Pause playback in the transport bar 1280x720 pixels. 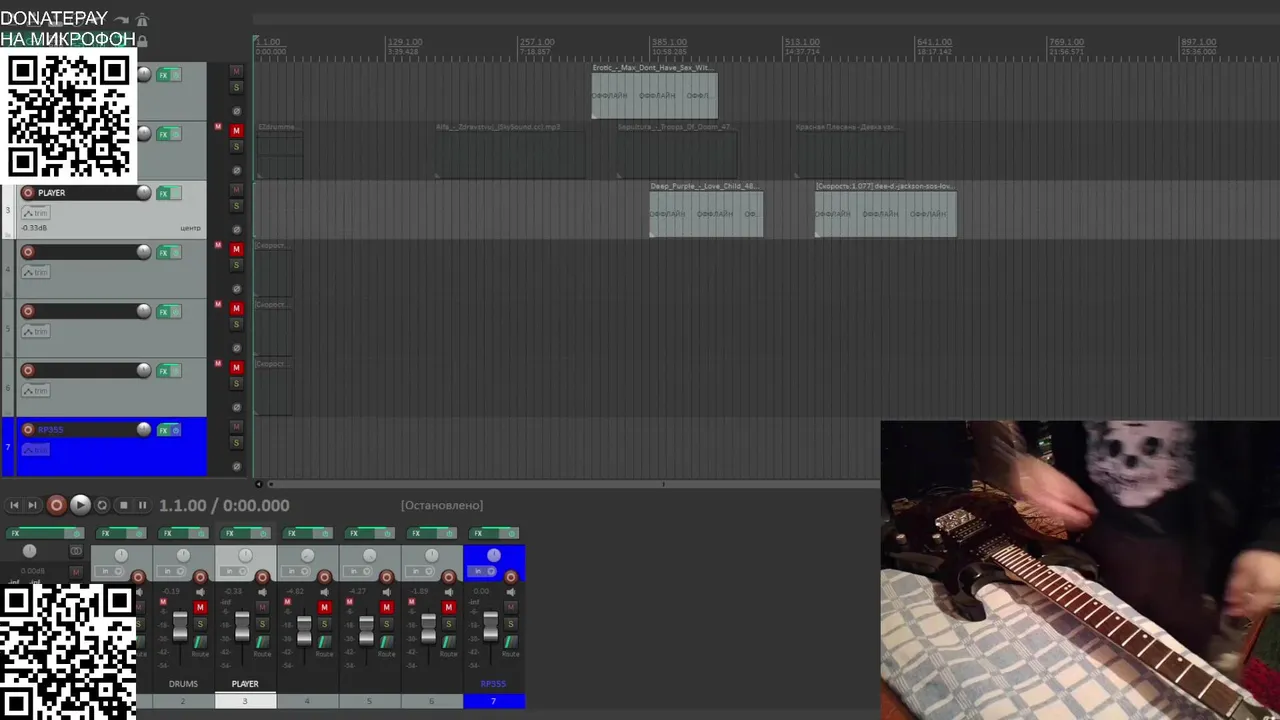pyautogui.click(x=142, y=506)
